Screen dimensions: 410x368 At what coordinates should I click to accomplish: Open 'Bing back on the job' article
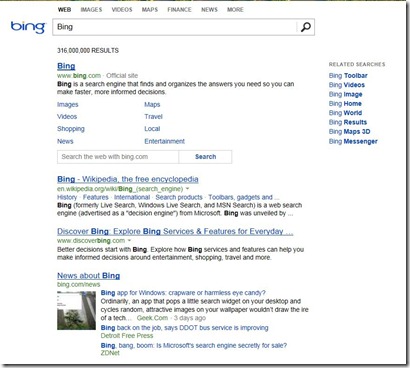(x=184, y=328)
